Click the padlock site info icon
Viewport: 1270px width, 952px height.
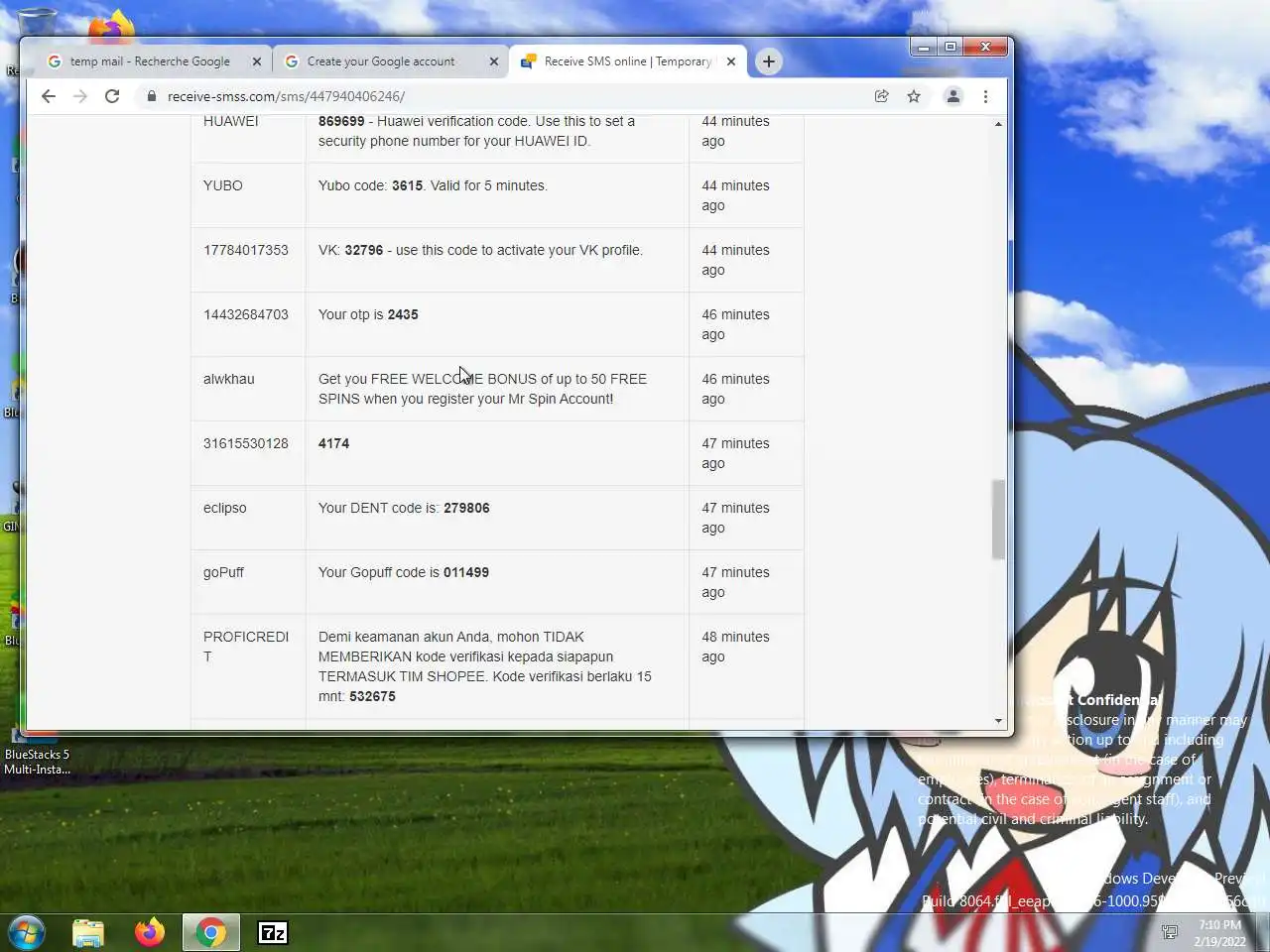coord(151,96)
